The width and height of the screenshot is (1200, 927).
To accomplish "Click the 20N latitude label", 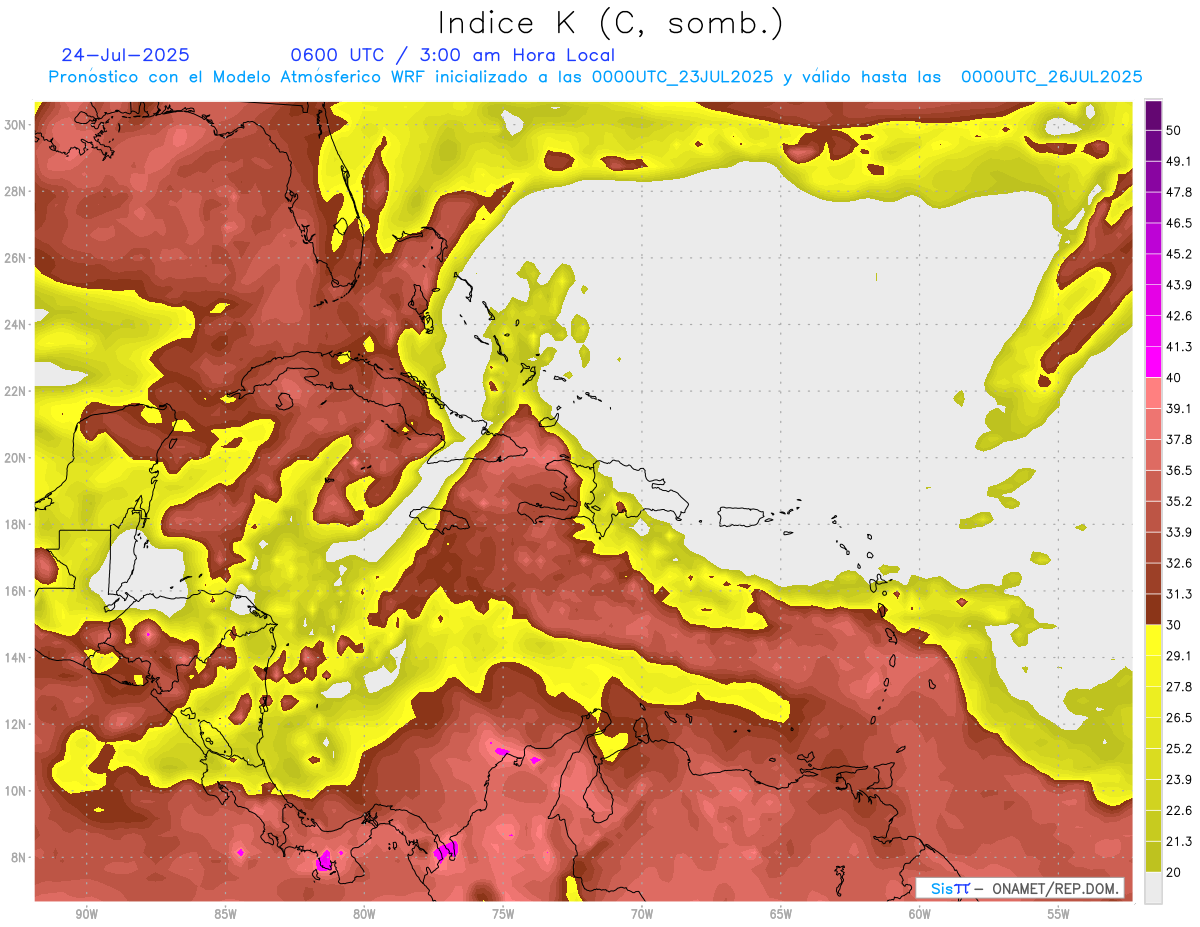I will (15, 458).
